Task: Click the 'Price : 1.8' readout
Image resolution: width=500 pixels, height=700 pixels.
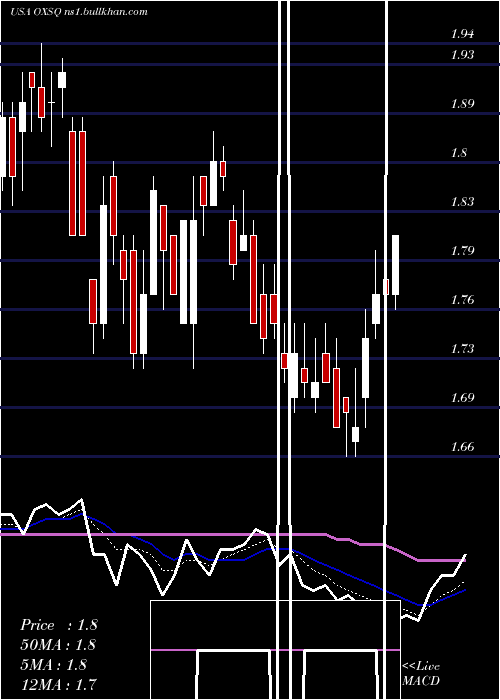Action: point(58,625)
